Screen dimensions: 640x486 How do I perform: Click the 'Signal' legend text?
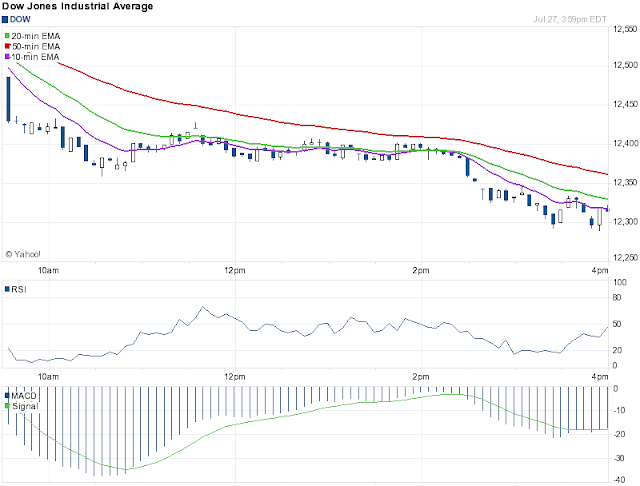25,406
